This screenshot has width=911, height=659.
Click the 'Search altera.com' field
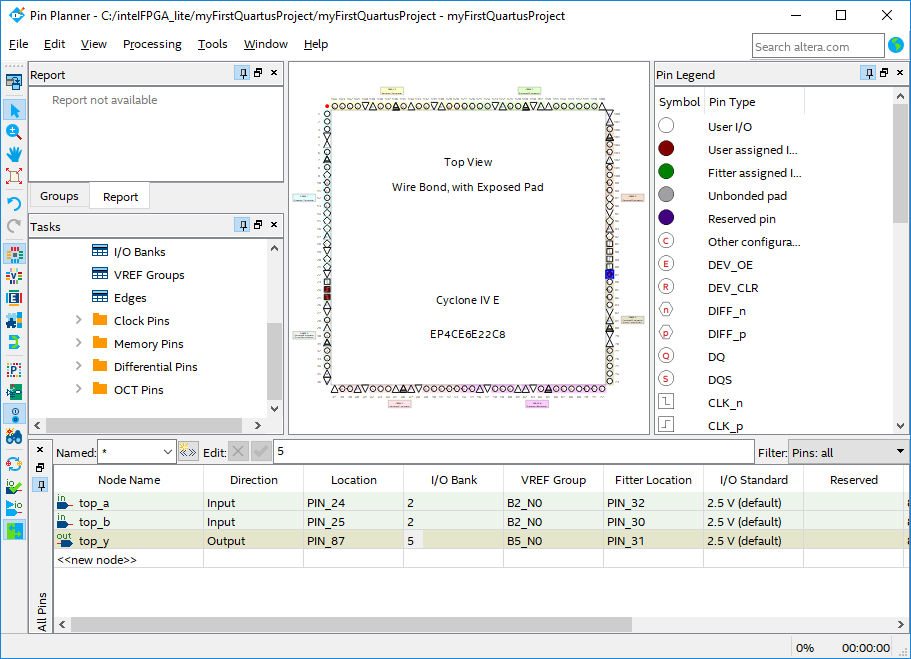pos(818,46)
